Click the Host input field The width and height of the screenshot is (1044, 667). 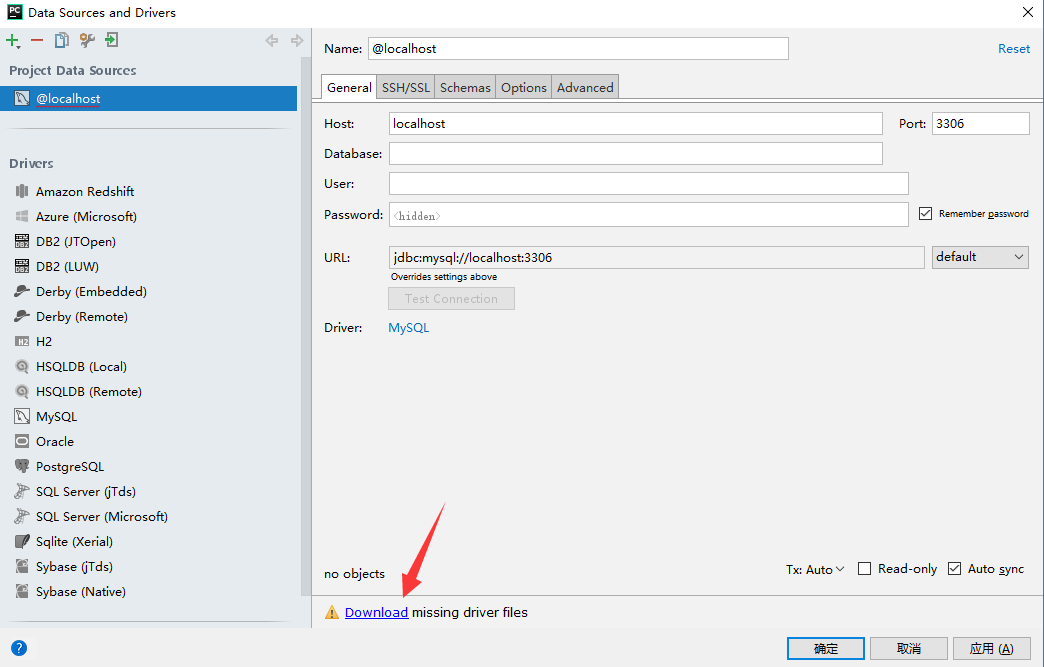click(x=636, y=124)
